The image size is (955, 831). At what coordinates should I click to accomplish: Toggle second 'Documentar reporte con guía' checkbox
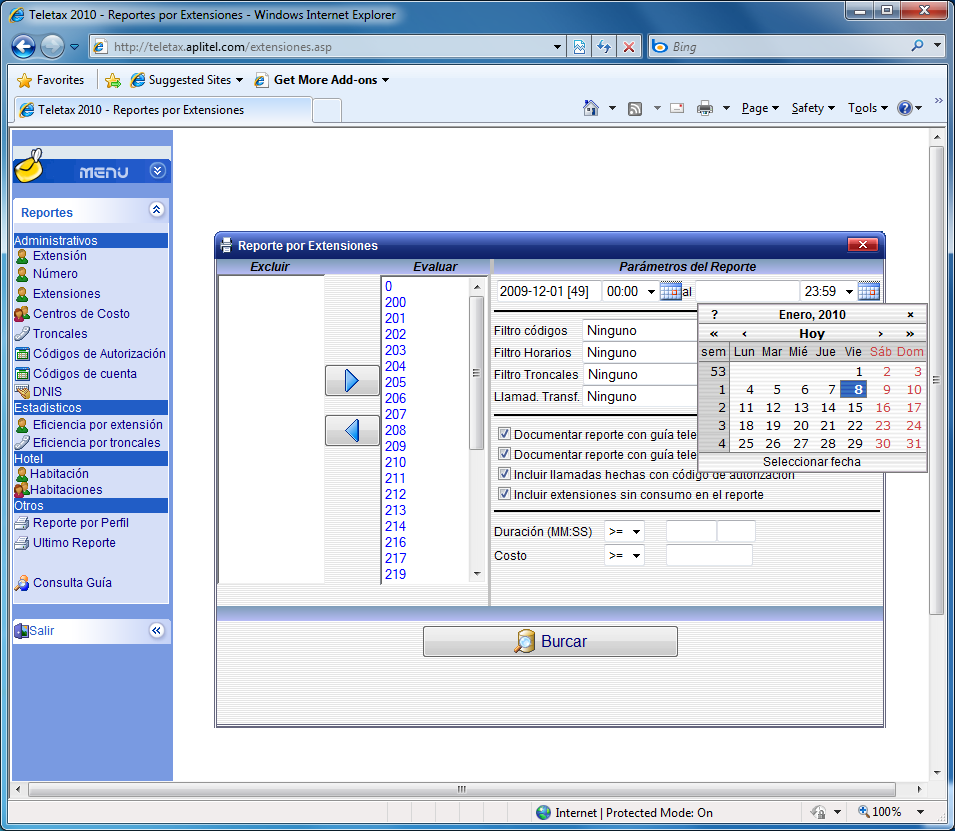tap(504, 454)
